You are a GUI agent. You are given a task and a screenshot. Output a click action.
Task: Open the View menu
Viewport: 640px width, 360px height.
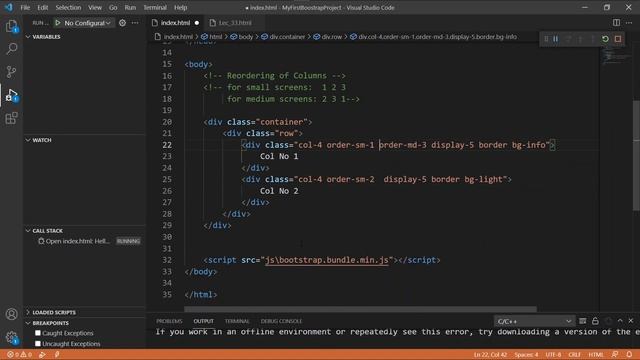[x=95, y=7]
